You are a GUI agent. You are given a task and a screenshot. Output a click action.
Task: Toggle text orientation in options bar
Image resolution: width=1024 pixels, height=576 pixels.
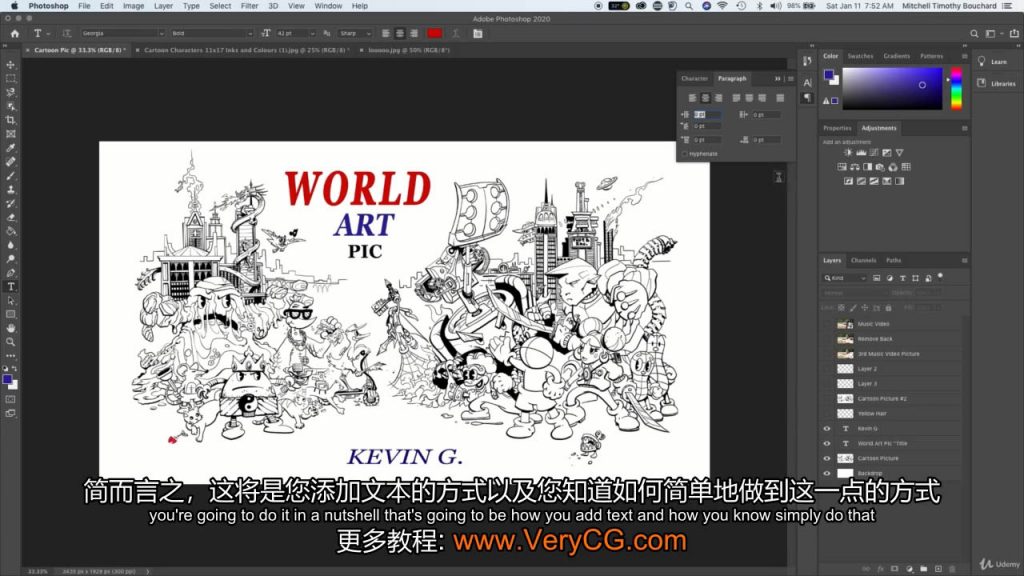pyautogui.click(x=67, y=33)
